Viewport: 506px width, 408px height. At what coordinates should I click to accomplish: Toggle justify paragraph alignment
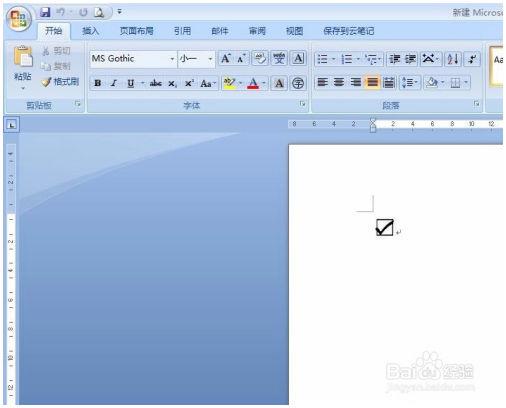coord(372,82)
